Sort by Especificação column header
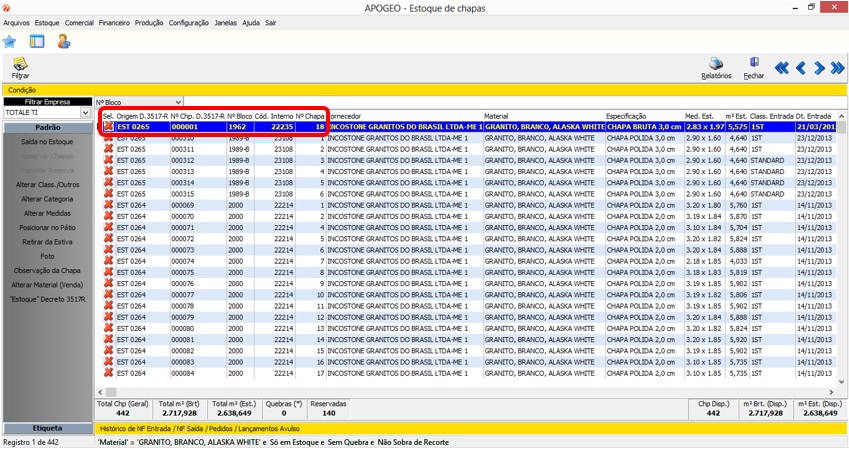Image resolution: width=849 pixels, height=451 pixels. pyautogui.click(x=644, y=116)
